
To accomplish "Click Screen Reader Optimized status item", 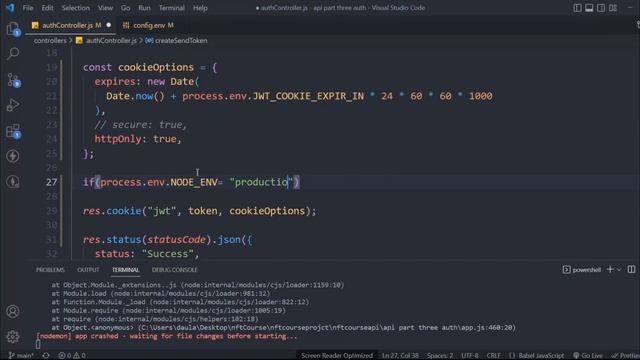I will tap(337, 356).
